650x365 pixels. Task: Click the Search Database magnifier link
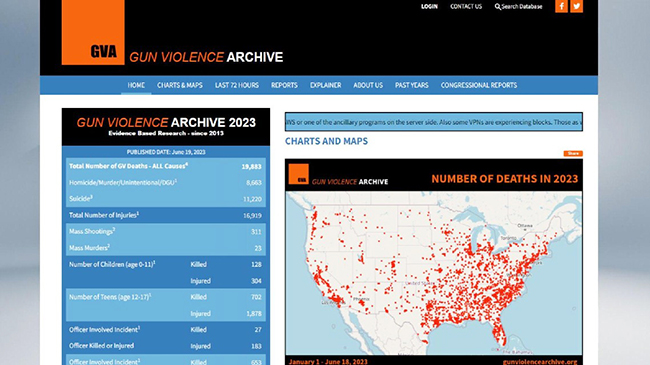tap(518, 7)
